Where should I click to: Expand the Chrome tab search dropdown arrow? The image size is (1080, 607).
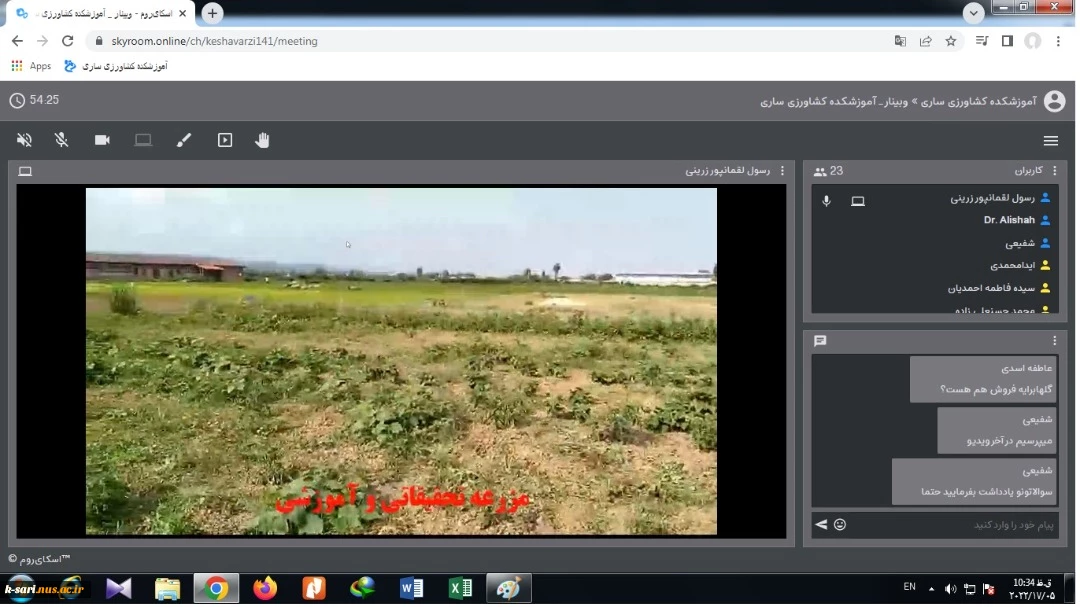(x=973, y=13)
